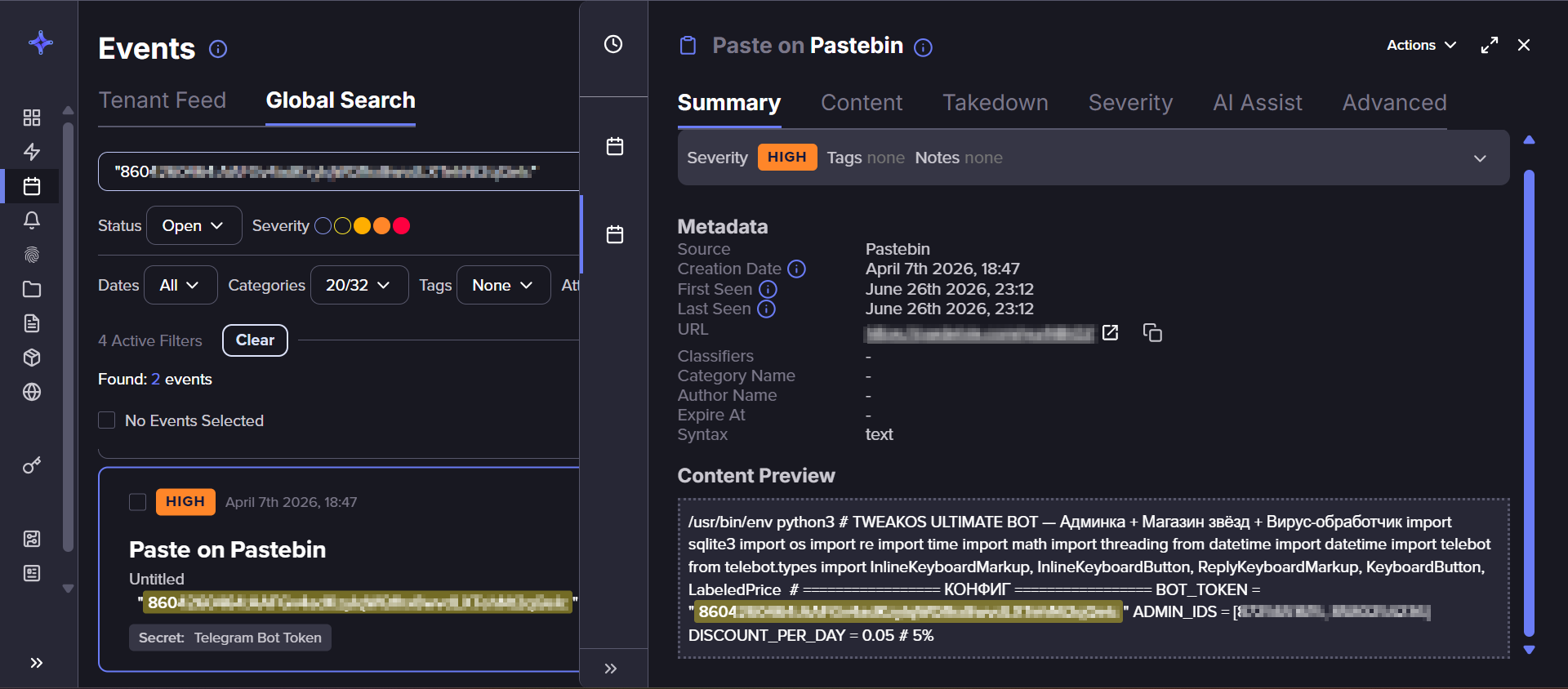The width and height of the screenshot is (1568, 689).
Task: Click the fingerprint icon in sidebar
Action: [x=32, y=255]
